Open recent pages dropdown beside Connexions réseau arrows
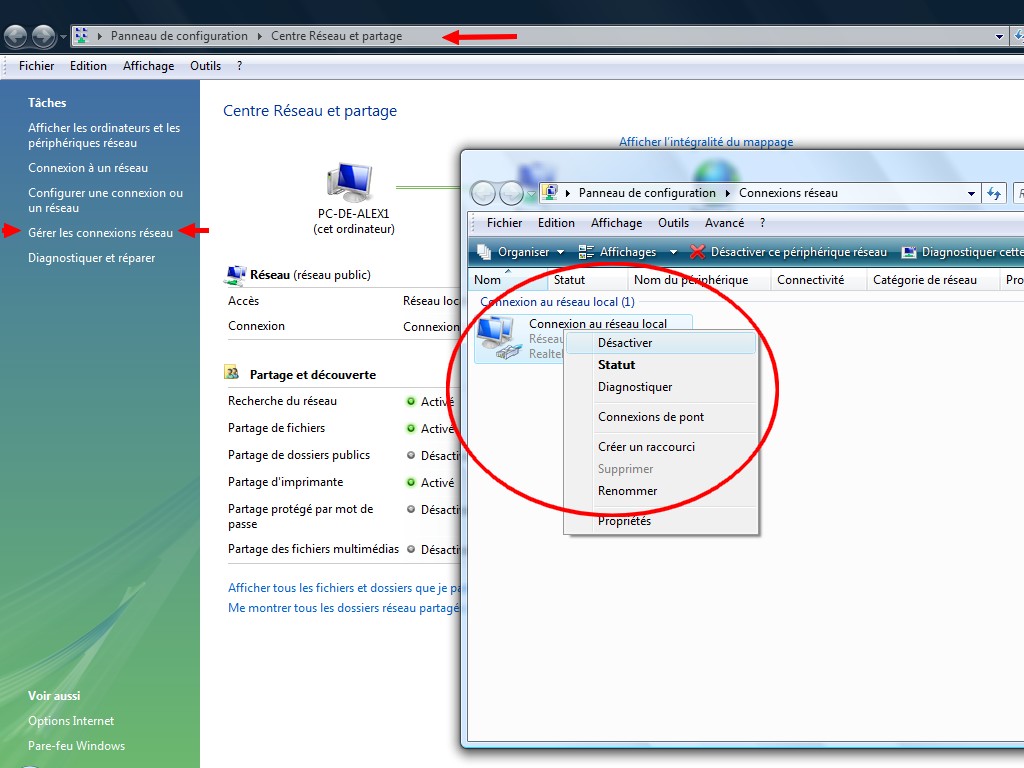Image resolution: width=1024 pixels, height=768 pixels. pos(531,194)
